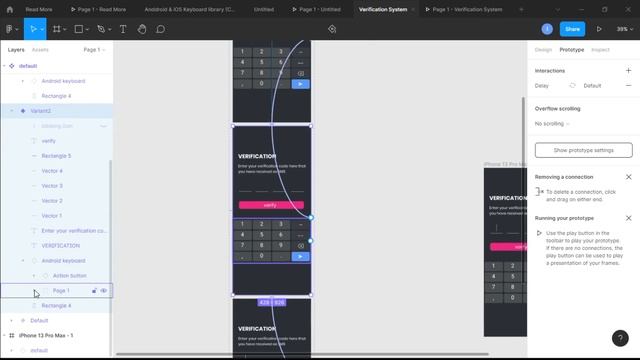Switch to the Layers tab

[x=16, y=50]
